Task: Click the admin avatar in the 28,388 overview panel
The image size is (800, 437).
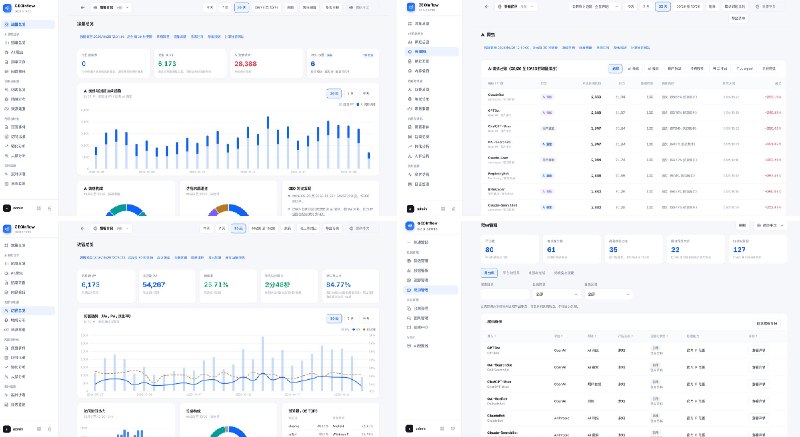Action: 7,208
